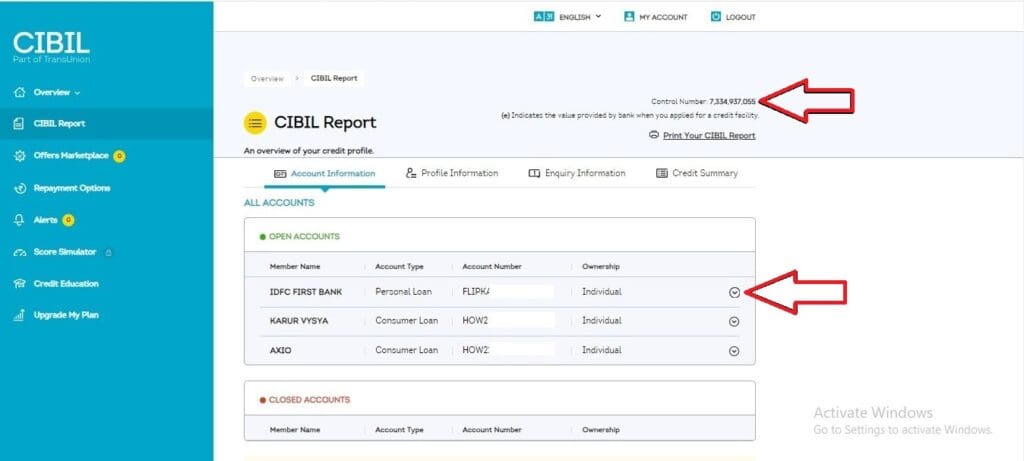Click the CIBIL Report breadcrumb
The image size is (1024, 461).
(x=334, y=78)
